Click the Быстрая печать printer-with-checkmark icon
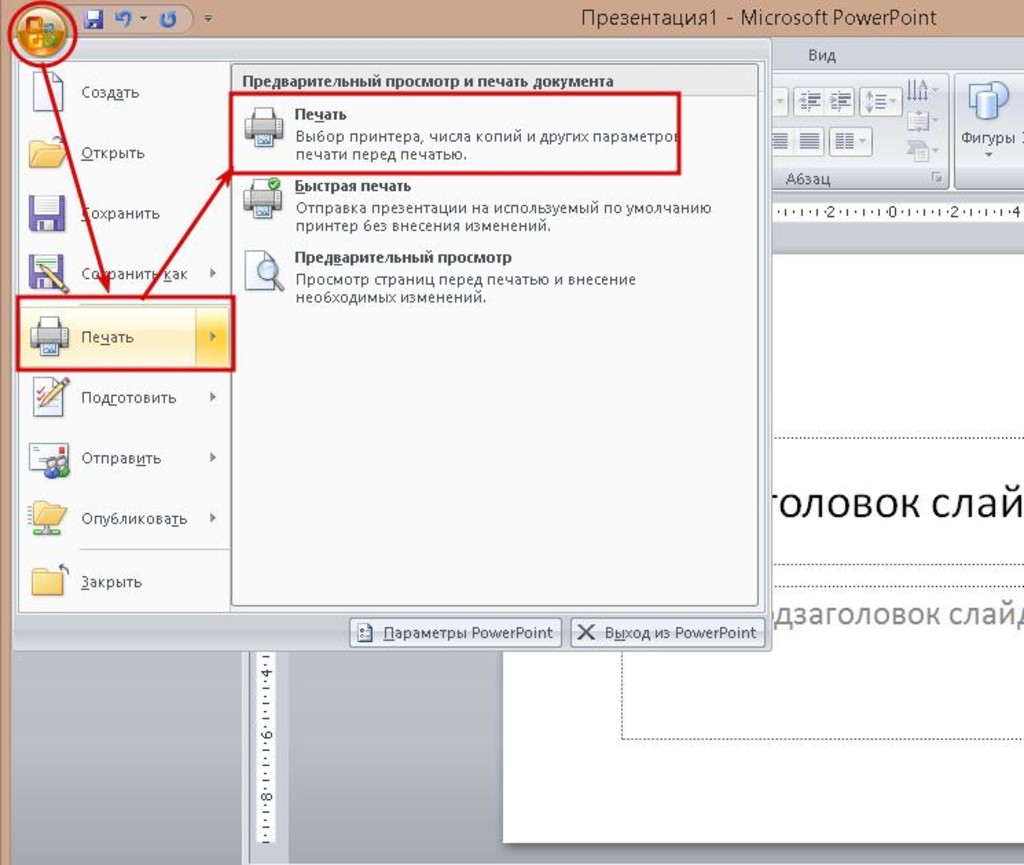Viewport: 1024px width, 865px height. 263,198
